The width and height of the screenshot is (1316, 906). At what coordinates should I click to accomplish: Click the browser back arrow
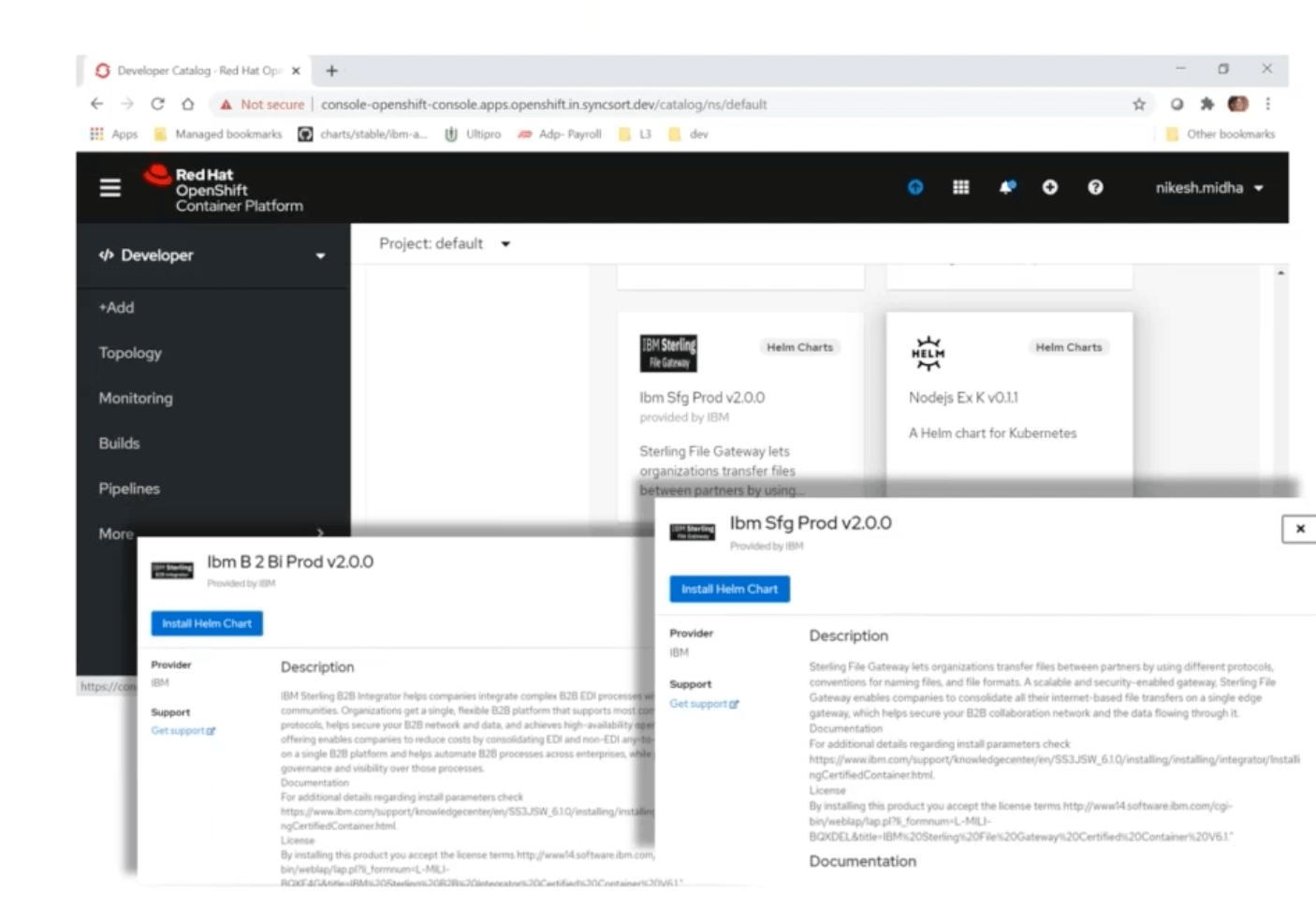[x=96, y=104]
